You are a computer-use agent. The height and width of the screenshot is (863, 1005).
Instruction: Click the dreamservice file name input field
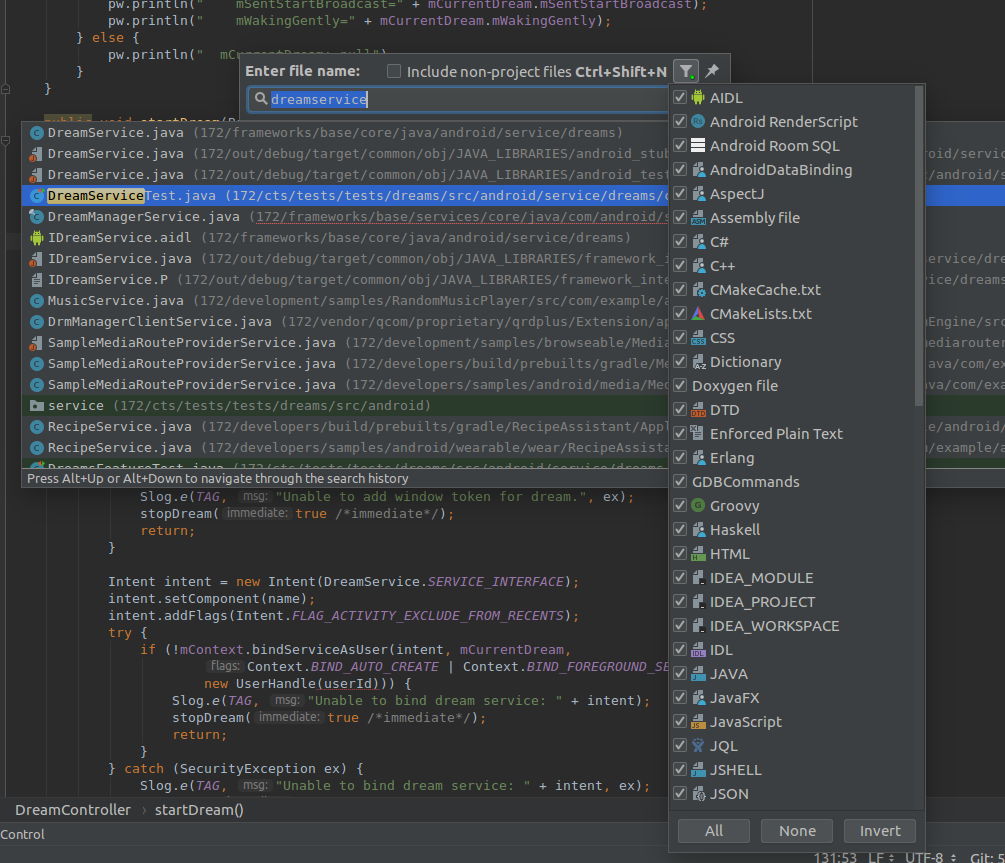(458, 99)
